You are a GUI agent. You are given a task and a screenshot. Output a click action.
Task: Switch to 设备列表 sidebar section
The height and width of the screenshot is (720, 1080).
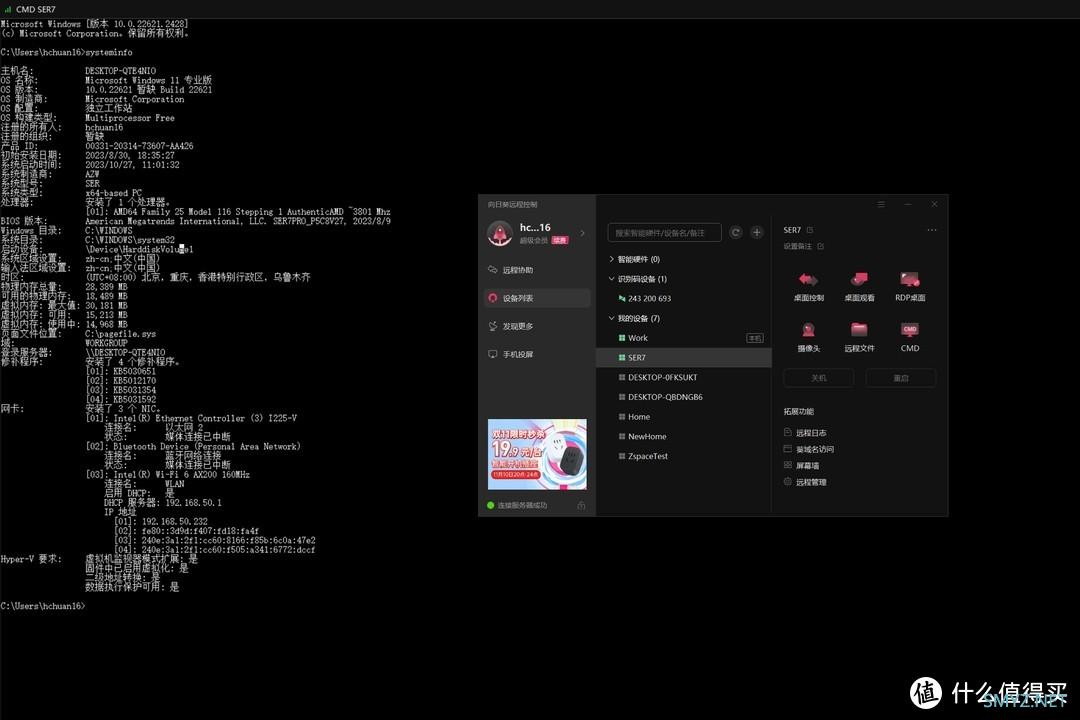(537, 298)
